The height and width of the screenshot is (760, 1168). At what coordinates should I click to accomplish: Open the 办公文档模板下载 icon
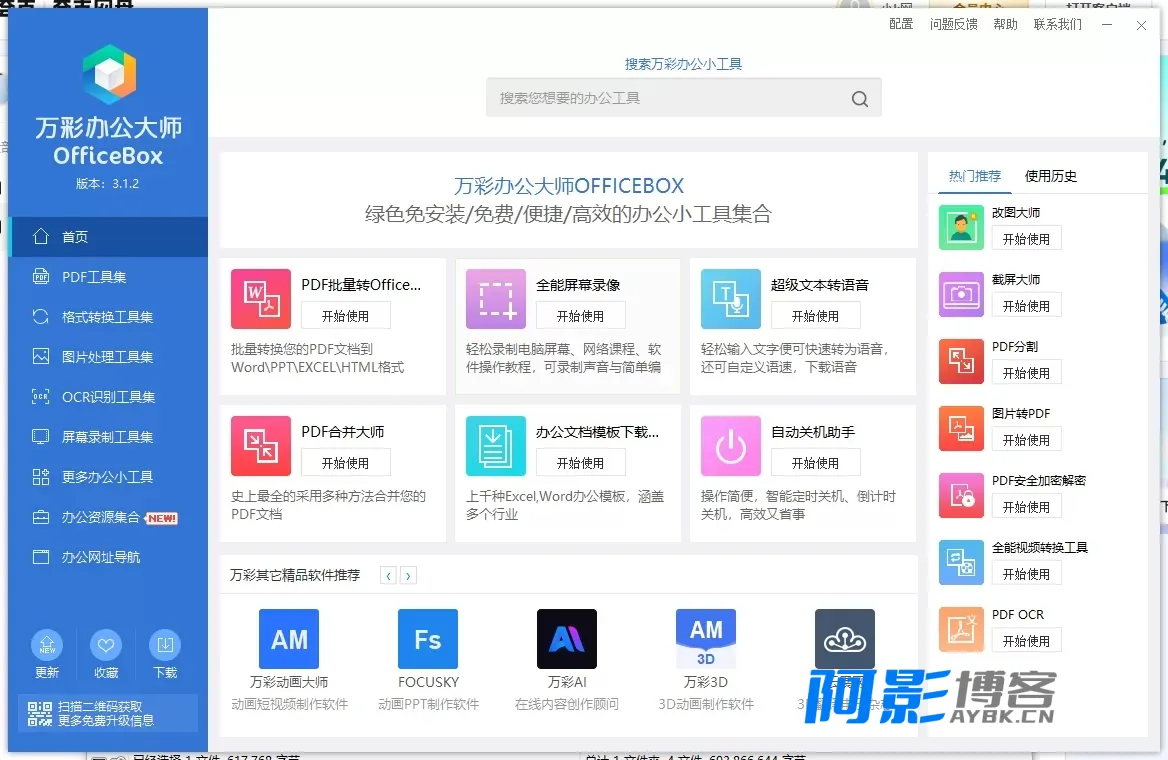point(495,446)
